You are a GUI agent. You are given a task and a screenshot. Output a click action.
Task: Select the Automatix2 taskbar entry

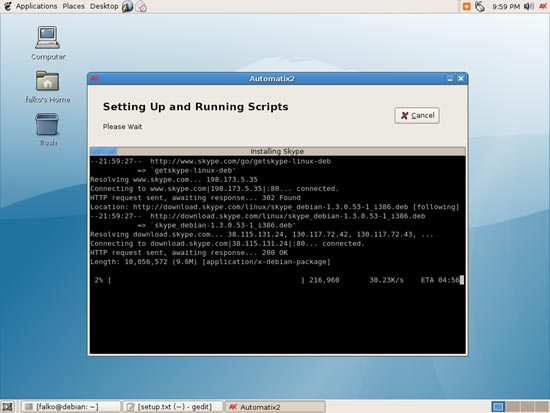[275, 407]
